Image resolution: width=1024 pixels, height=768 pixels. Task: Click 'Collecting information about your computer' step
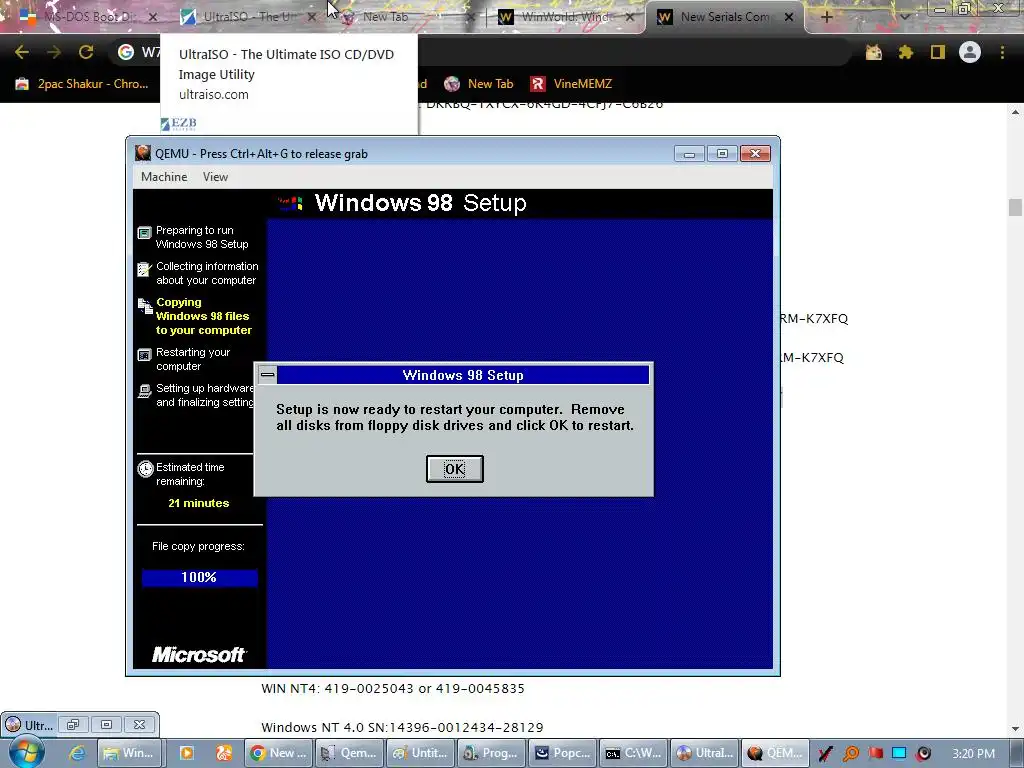[207, 273]
